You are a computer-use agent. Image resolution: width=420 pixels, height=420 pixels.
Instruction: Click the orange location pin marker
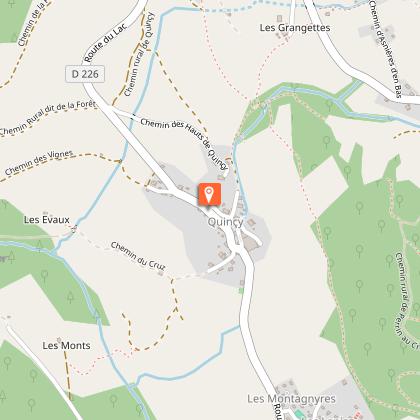click(x=209, y=194)
